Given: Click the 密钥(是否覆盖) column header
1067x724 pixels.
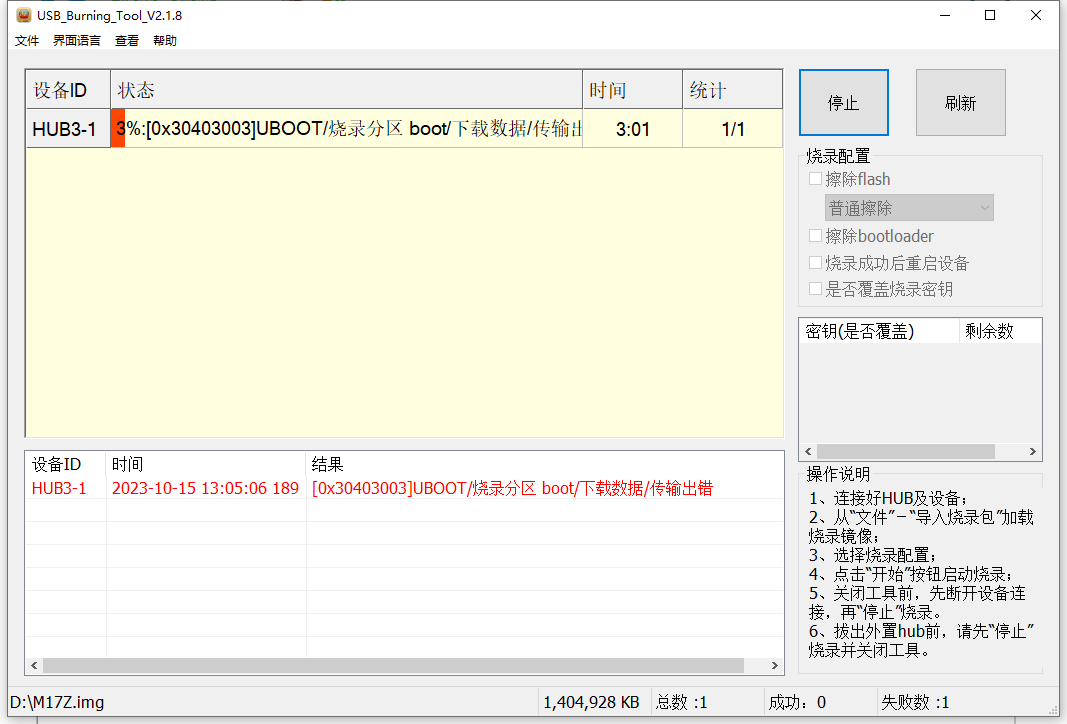Looking at the screenshot, I should coord(879,331).
